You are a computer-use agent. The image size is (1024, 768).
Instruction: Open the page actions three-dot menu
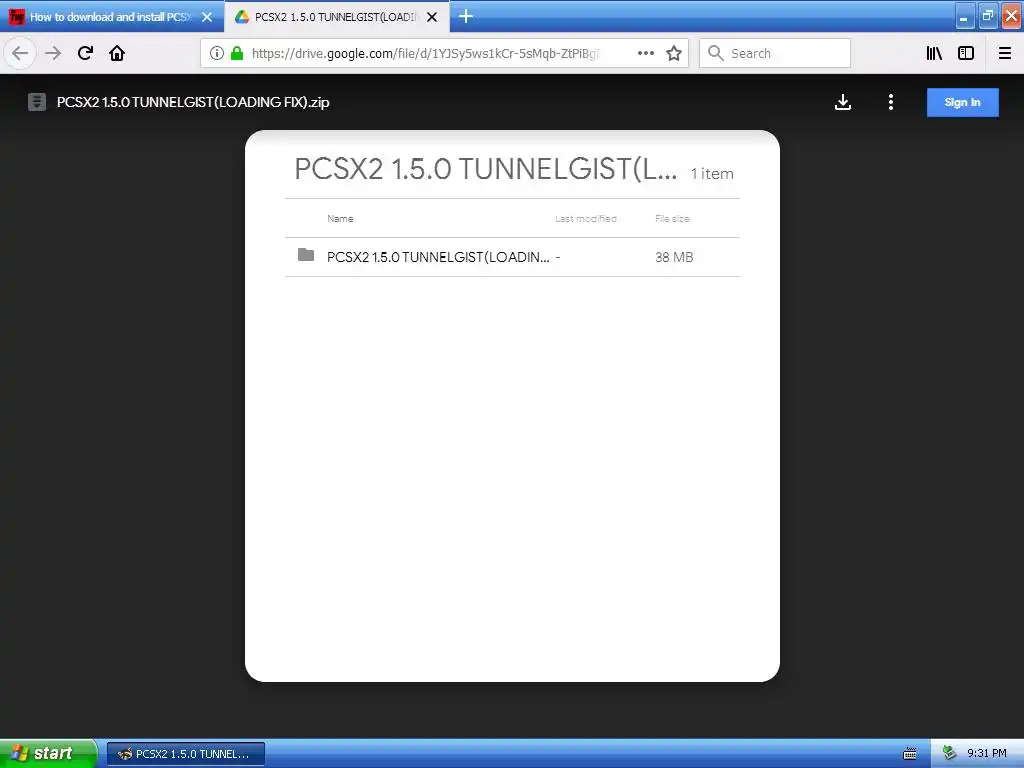(646, 54)
